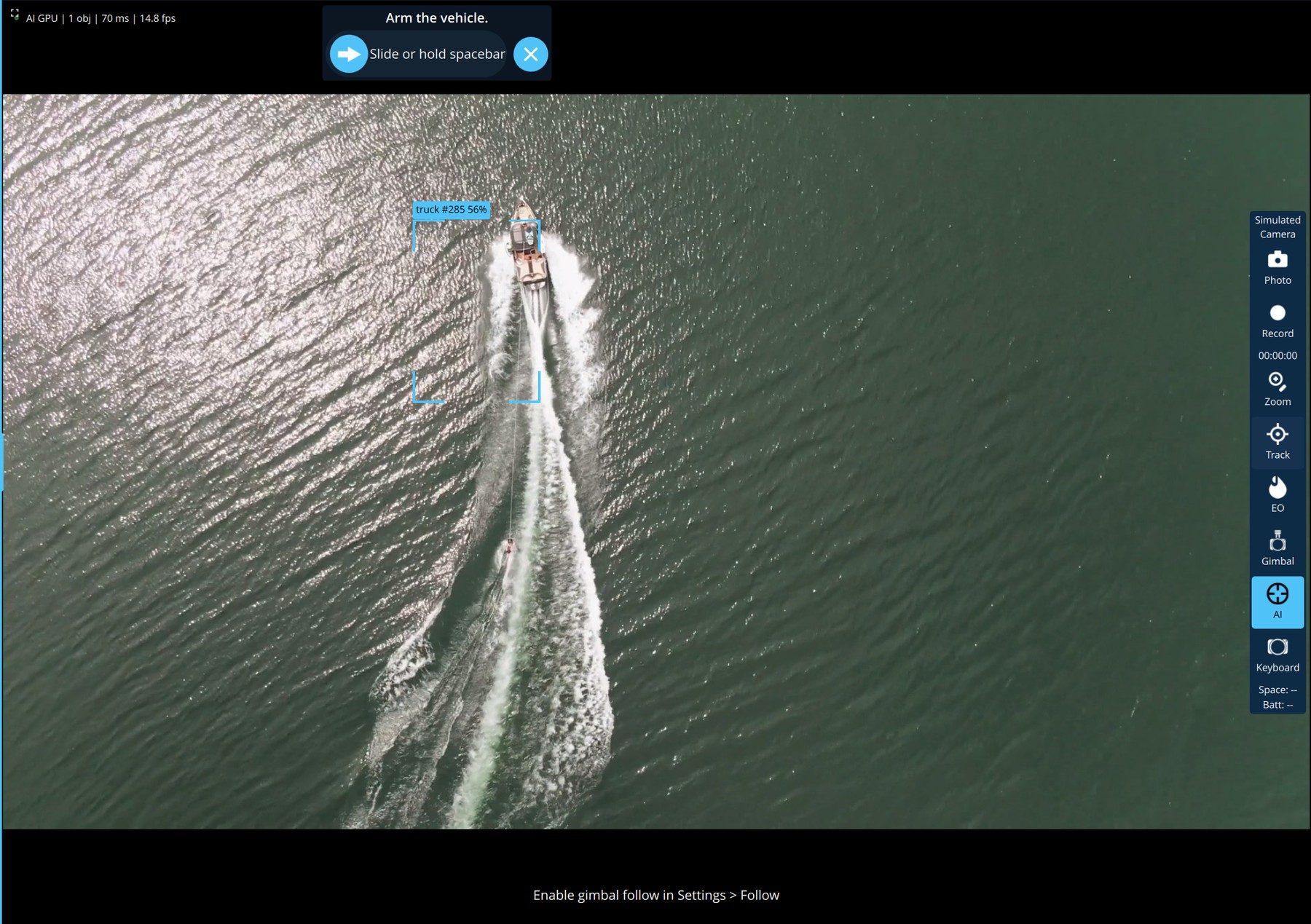Click the arm slider arrow button

coord(349,54)
